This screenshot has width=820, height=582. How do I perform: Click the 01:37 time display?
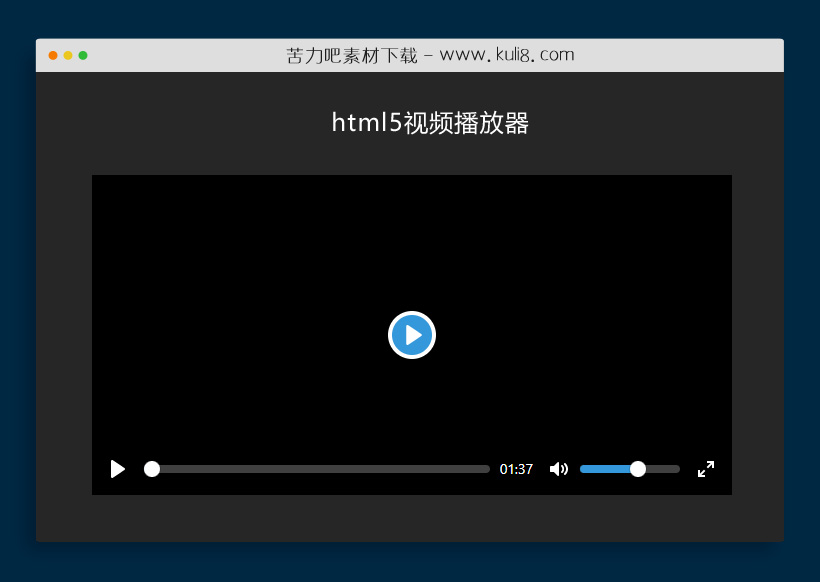click(516, 469)
